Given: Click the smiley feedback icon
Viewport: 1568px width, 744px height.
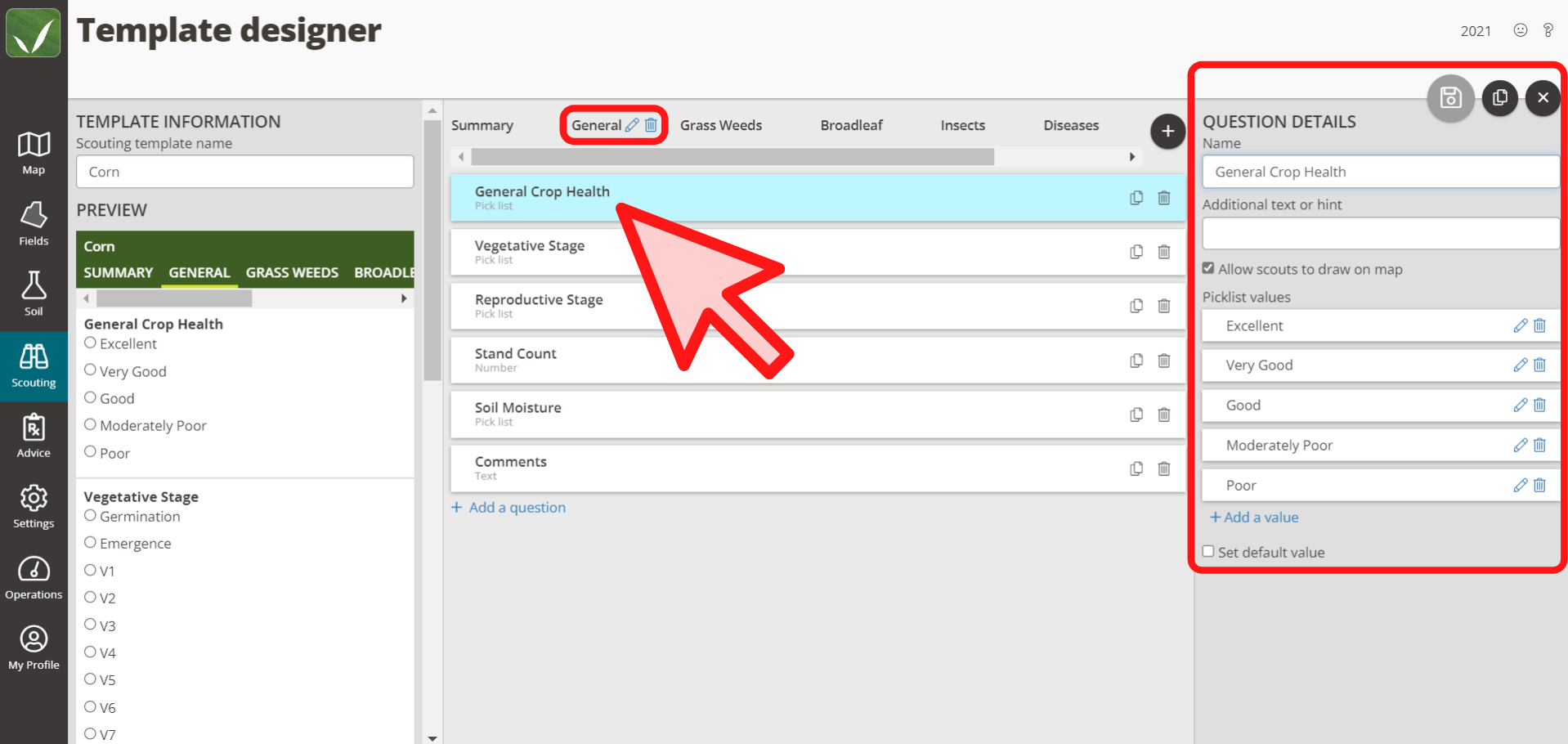Looking at the screenshot, I should click(x=1521, y=30).
